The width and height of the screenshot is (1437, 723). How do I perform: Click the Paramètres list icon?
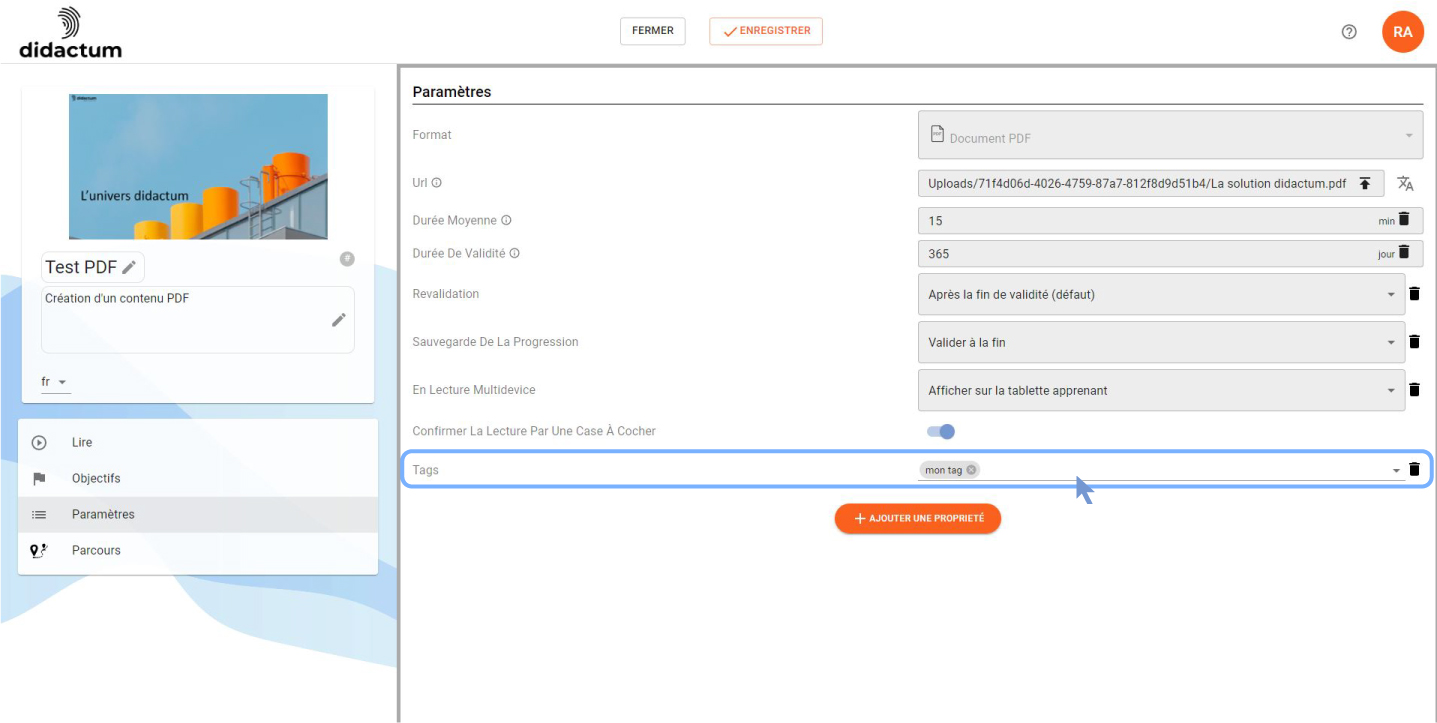tap(39, 515)
